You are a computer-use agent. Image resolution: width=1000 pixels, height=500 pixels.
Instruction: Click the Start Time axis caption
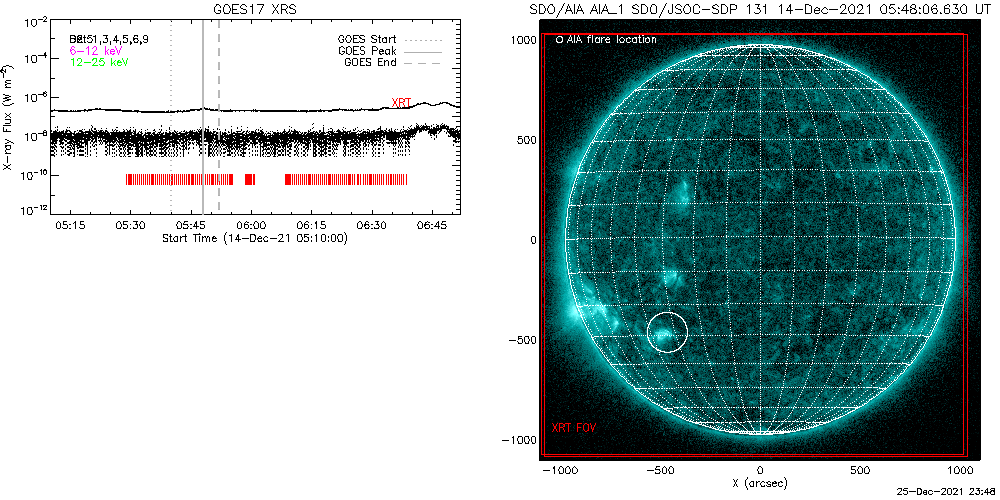255,238
